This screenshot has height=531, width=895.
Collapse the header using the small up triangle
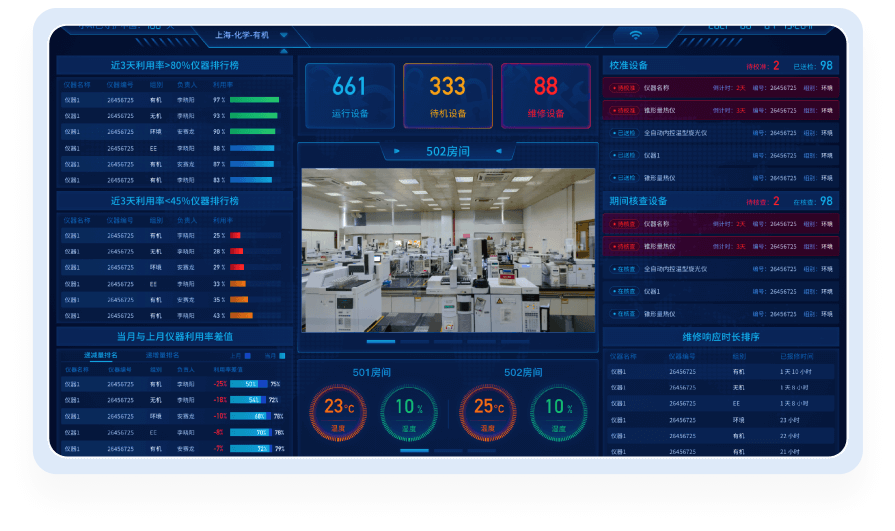click(x=284, y=51)
